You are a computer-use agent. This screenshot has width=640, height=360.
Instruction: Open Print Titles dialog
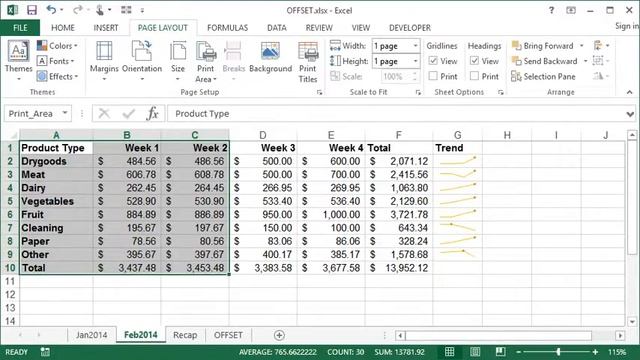click(x=308, y=61)
